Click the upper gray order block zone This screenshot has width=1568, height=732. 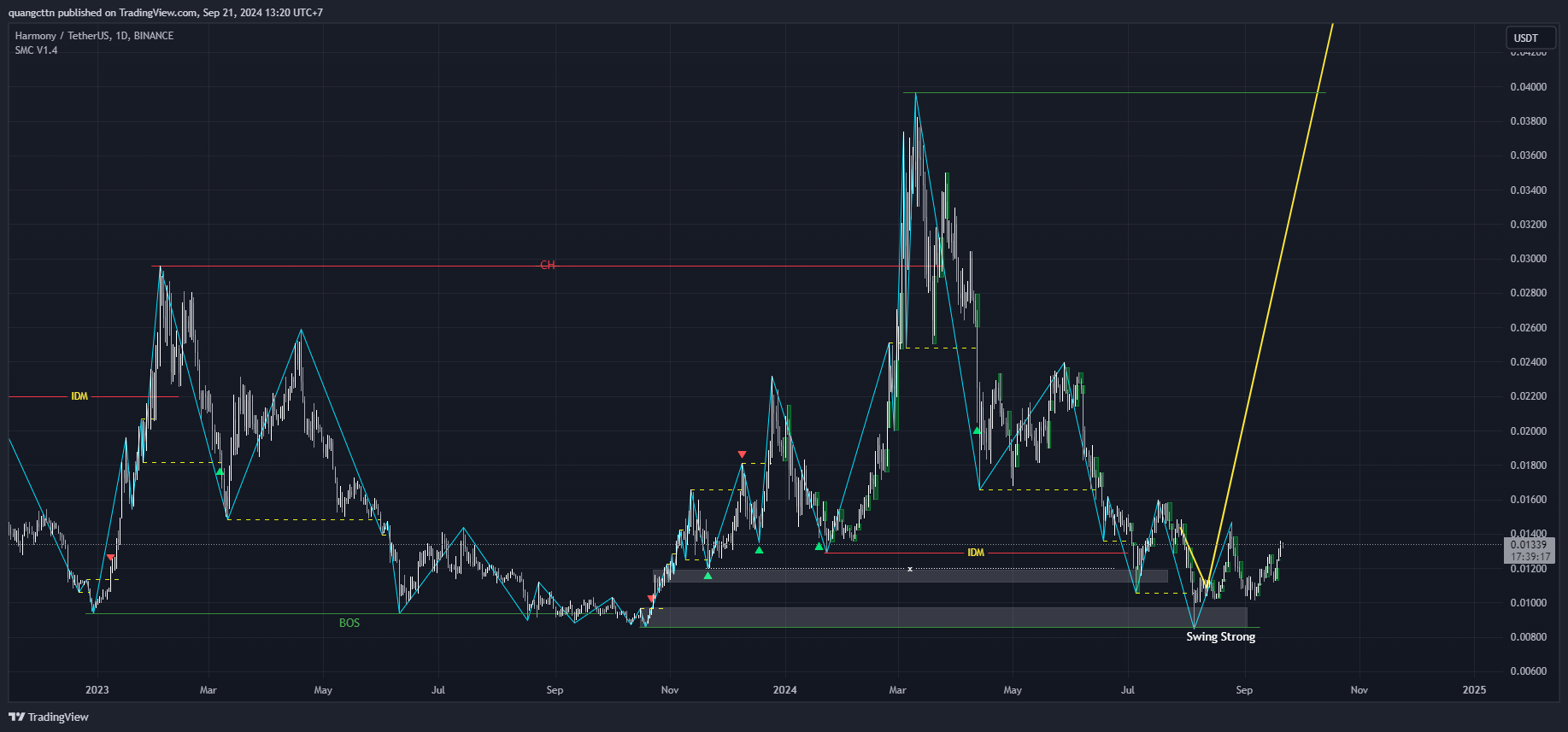[911, 577]
